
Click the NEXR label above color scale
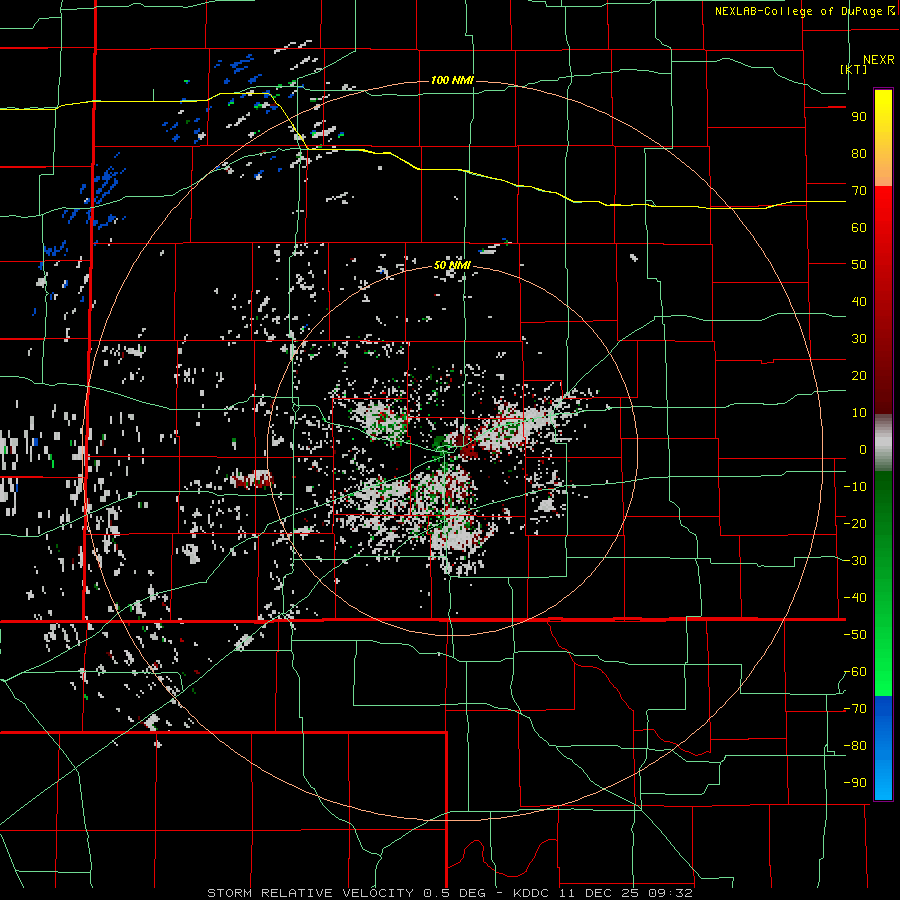pyautogui.click(x=879, y=60)
